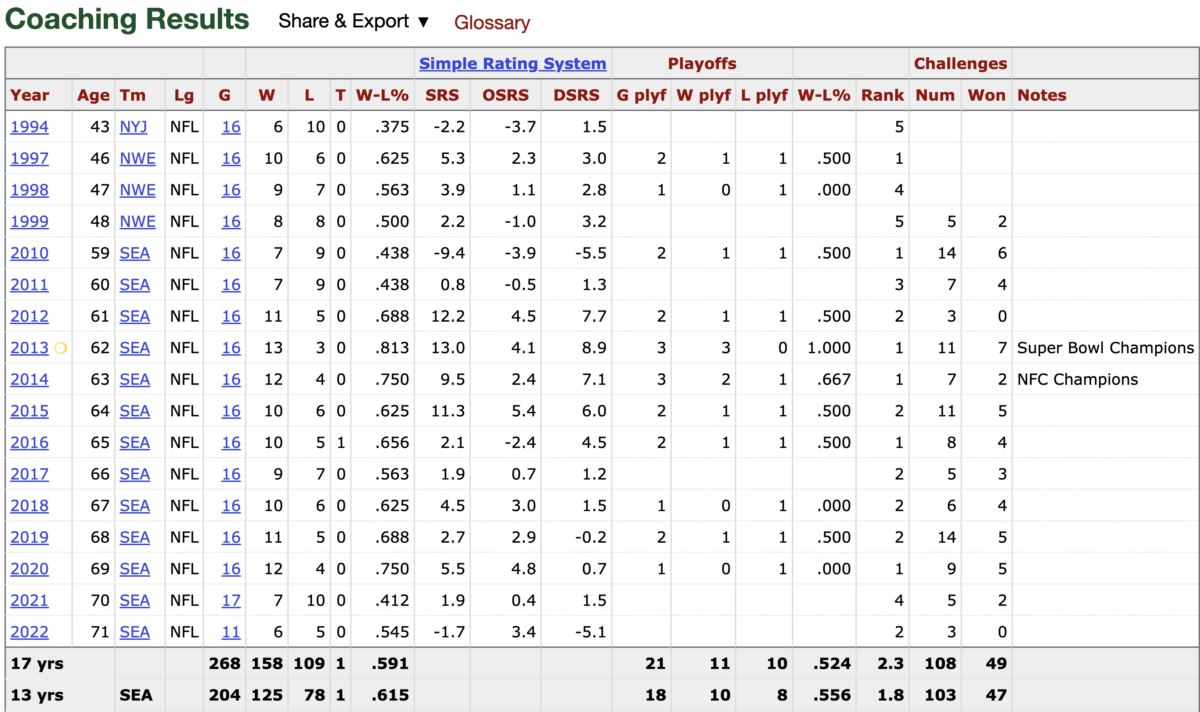Open the SEA team link in 2010 row
The image size is (1200, 712).
point(134,253)
